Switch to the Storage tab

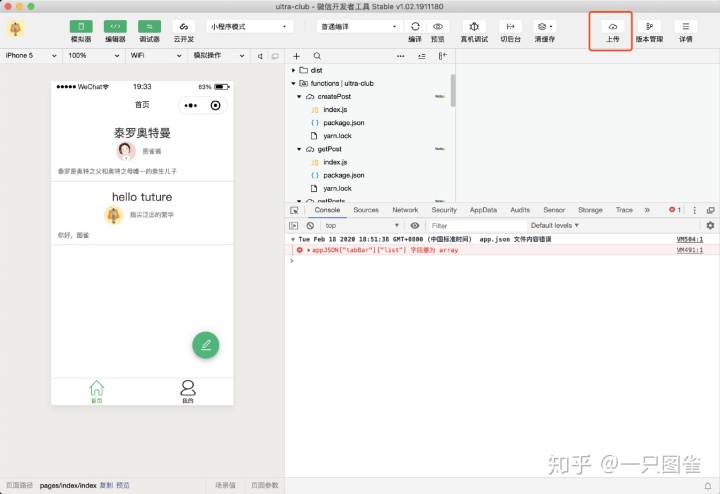pos(590,210)
